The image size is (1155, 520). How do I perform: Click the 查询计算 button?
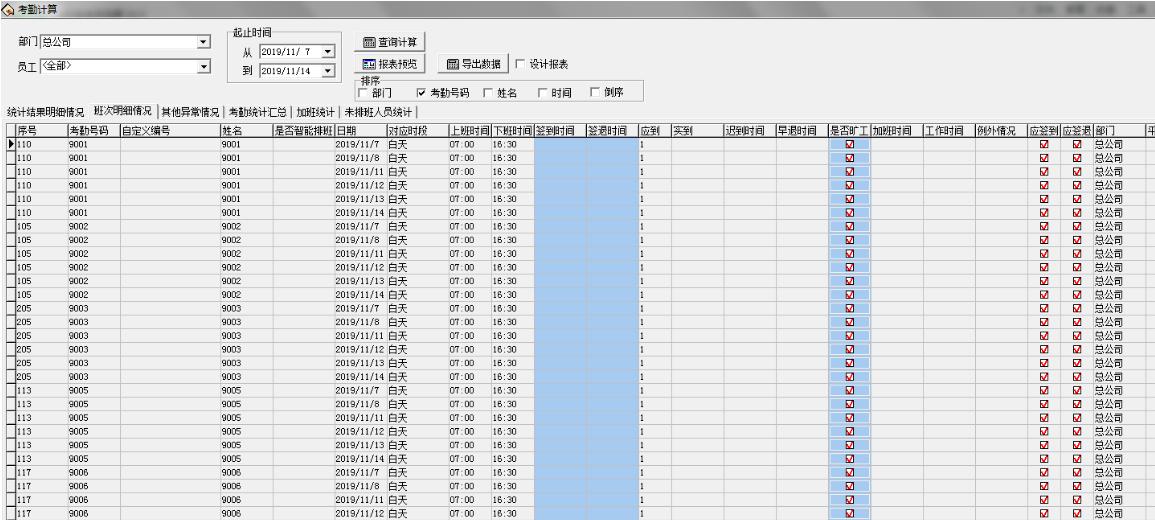(390, 42)
